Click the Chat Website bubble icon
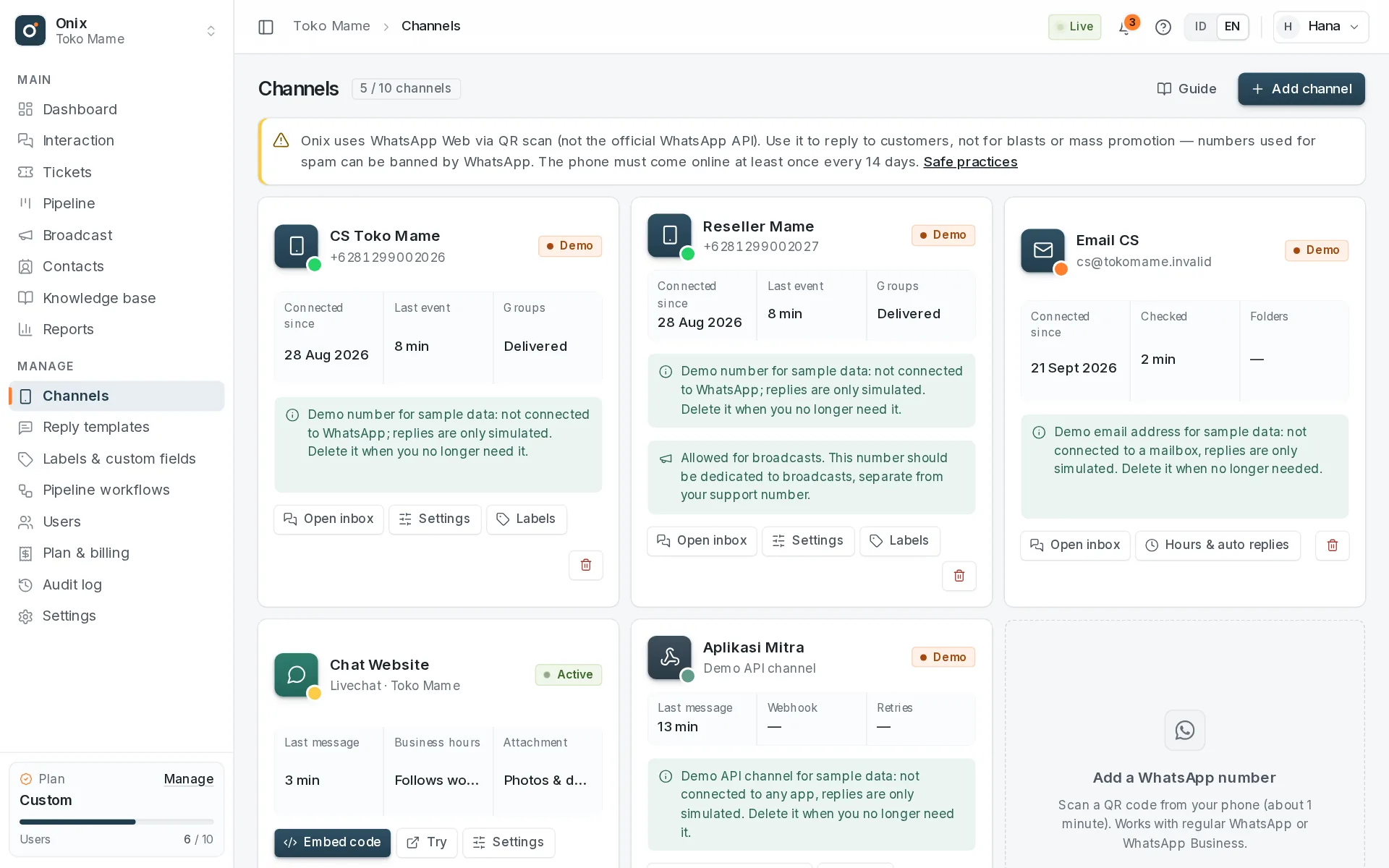Image resolution: width=1389 pixels, height=868 pixels. coord(296,675)
